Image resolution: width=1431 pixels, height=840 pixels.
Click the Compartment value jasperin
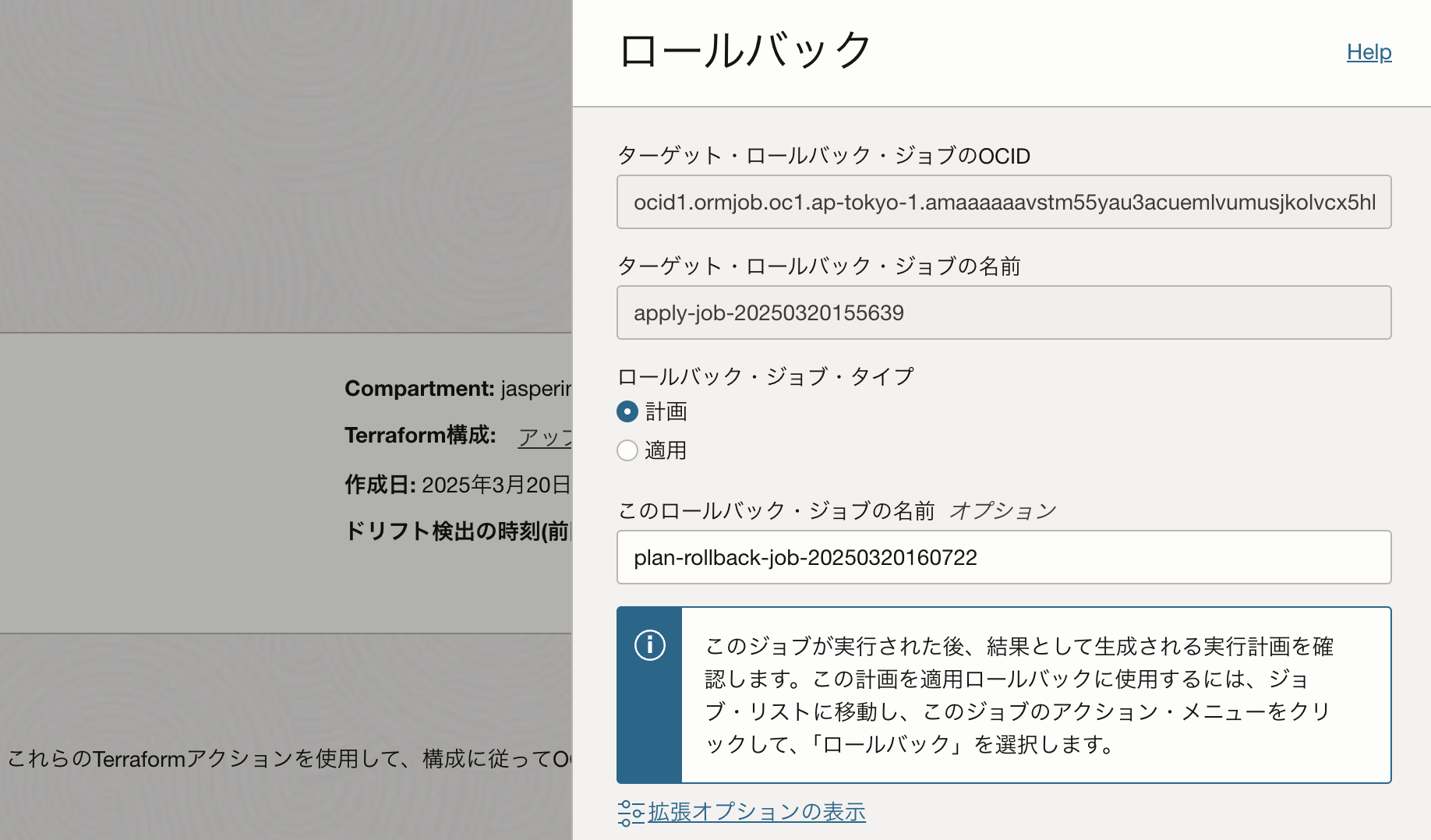538,388
